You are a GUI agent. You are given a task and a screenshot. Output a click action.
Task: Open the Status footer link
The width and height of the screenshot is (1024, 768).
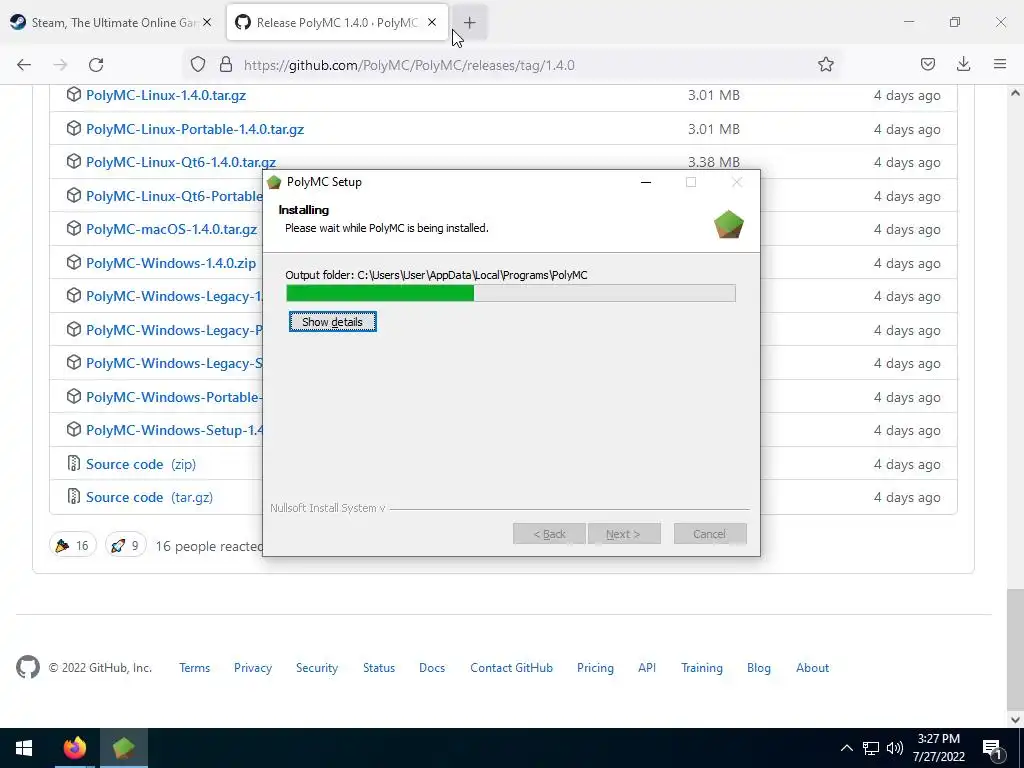pos(379,668)
